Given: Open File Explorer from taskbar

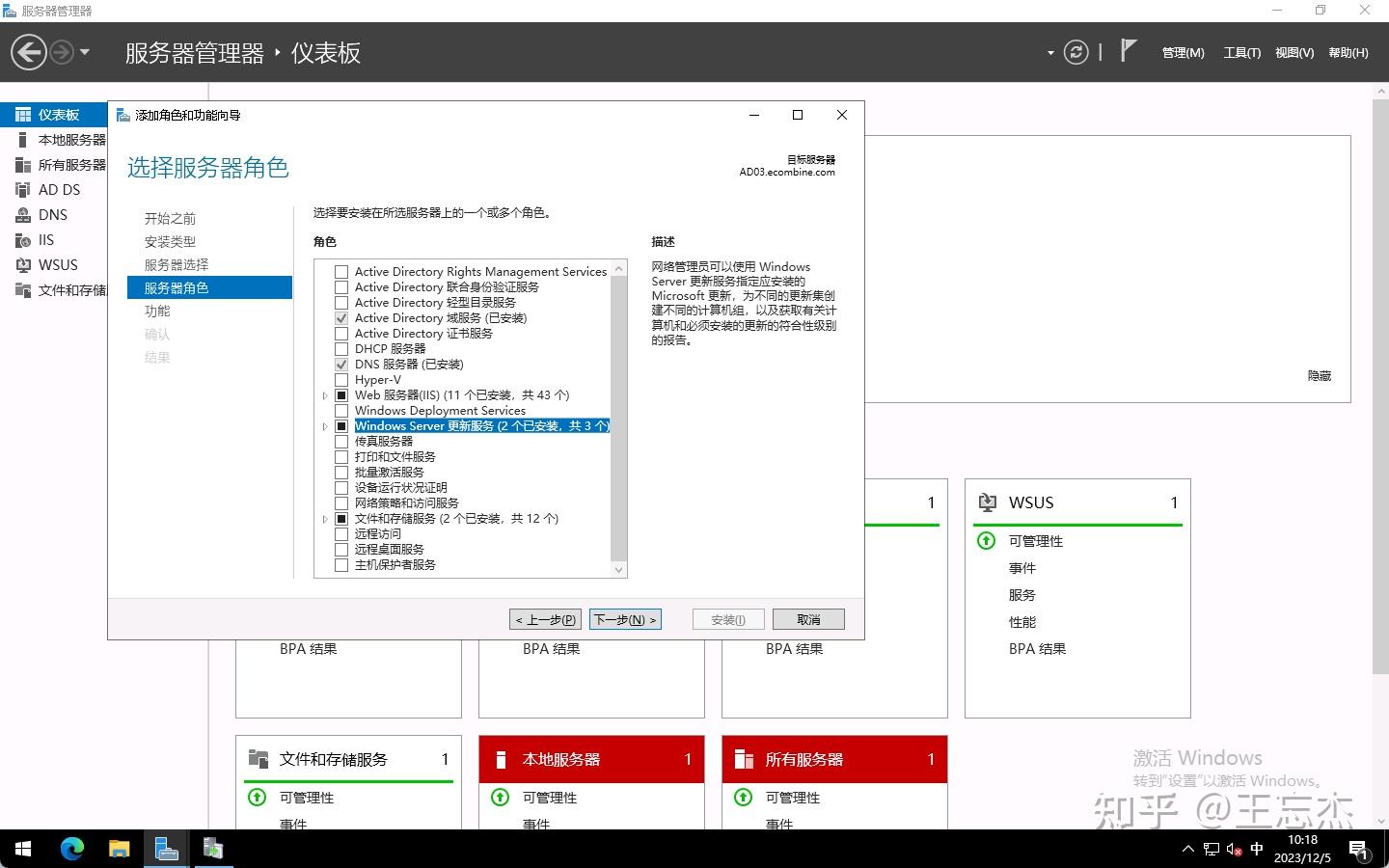Looking at the screenshot, I should tap(119, 849).
